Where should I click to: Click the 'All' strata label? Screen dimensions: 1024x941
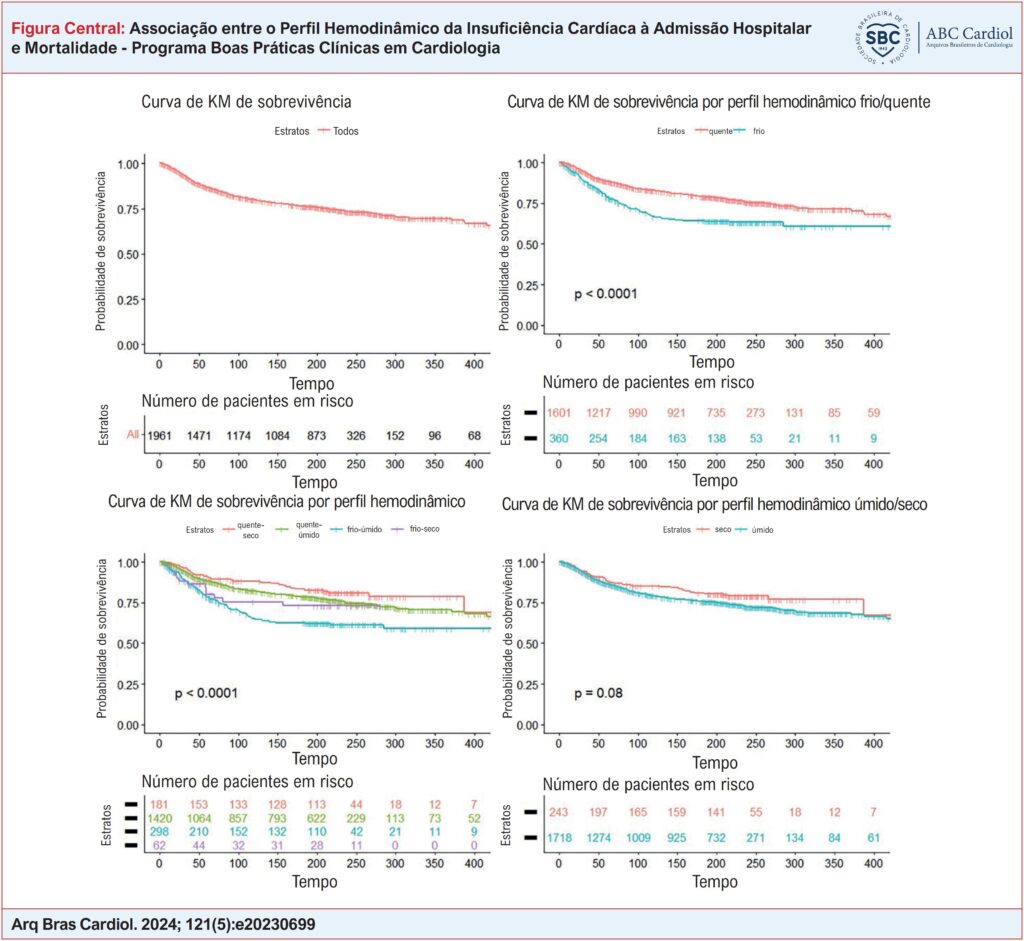coord(131,435)
